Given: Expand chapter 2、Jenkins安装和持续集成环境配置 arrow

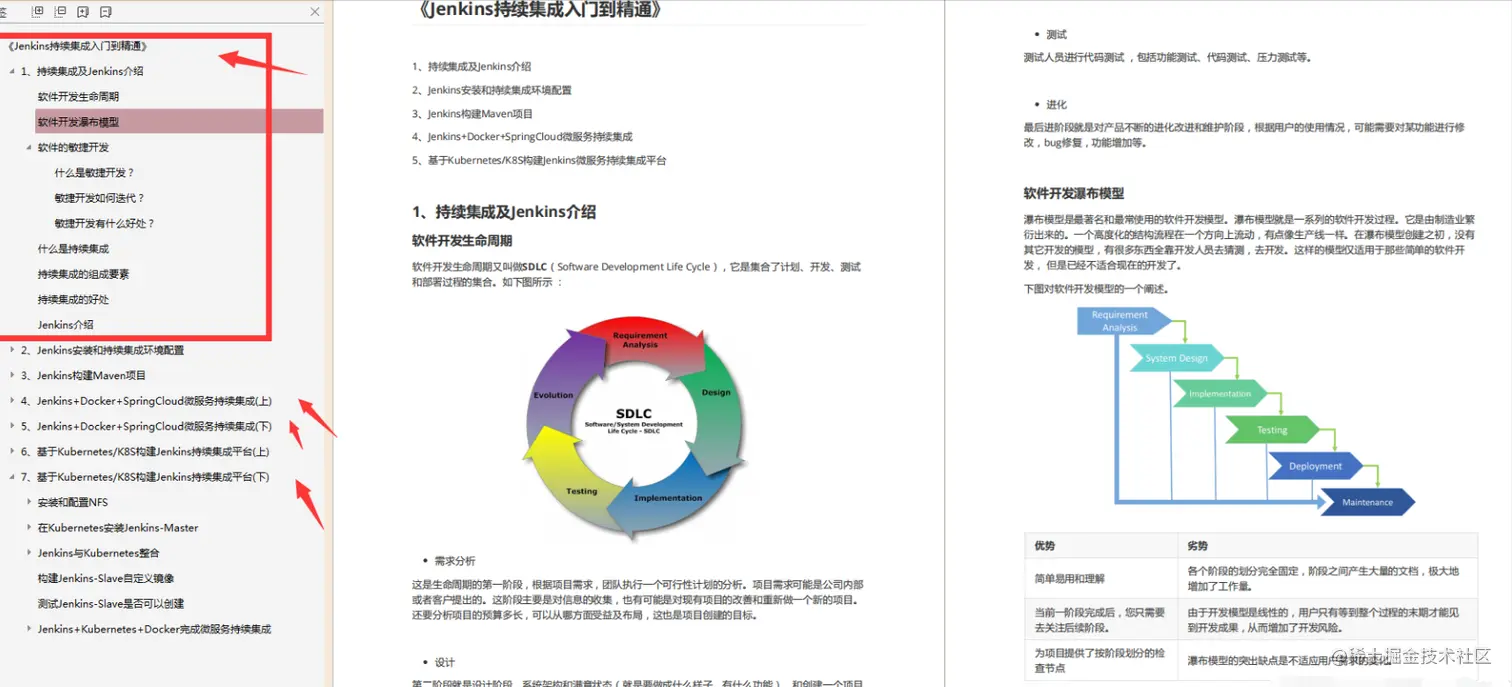Looking at the screenshot, I should pyautogui.click(x=12, y=350).
